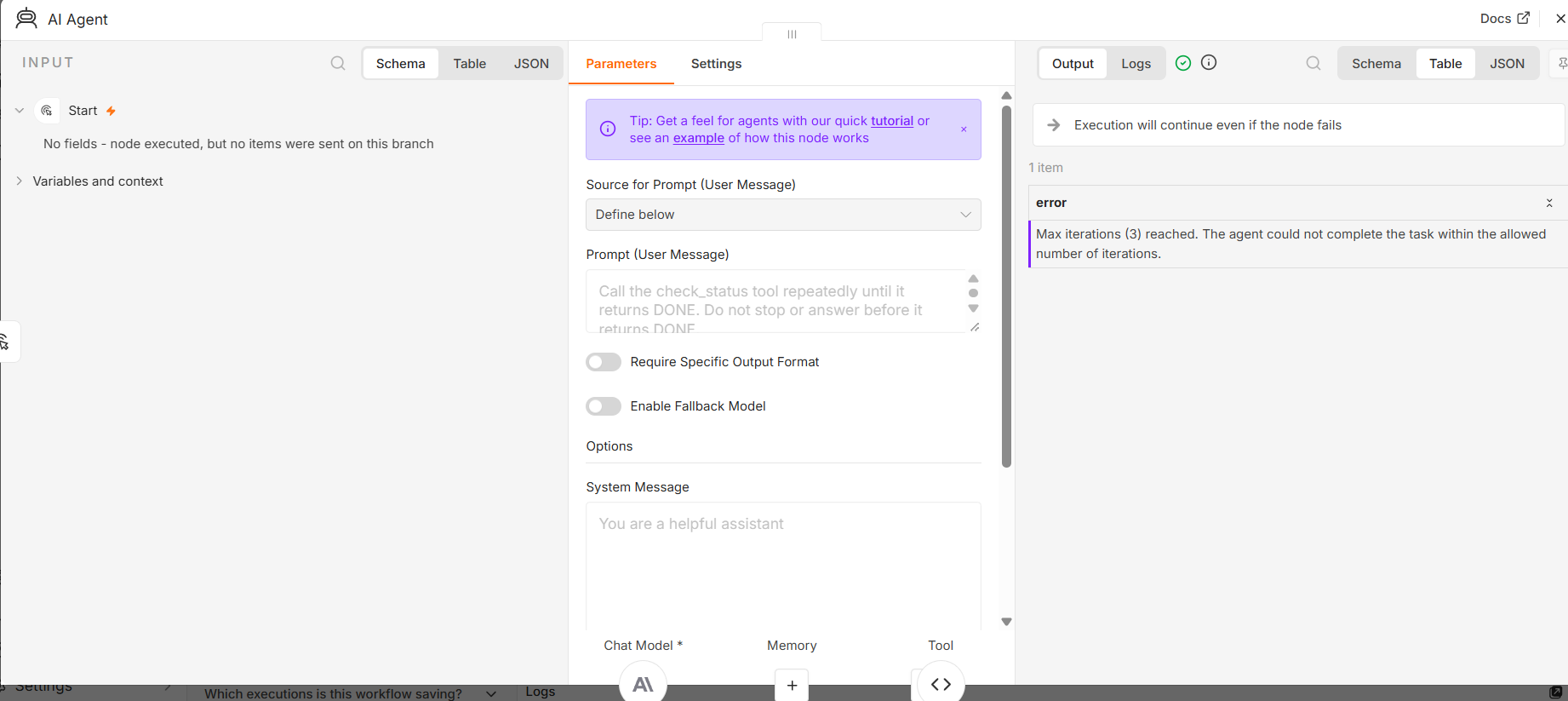Pin the output data
This screenshot has width=1568, height=701.
(x=1561, y=63)
